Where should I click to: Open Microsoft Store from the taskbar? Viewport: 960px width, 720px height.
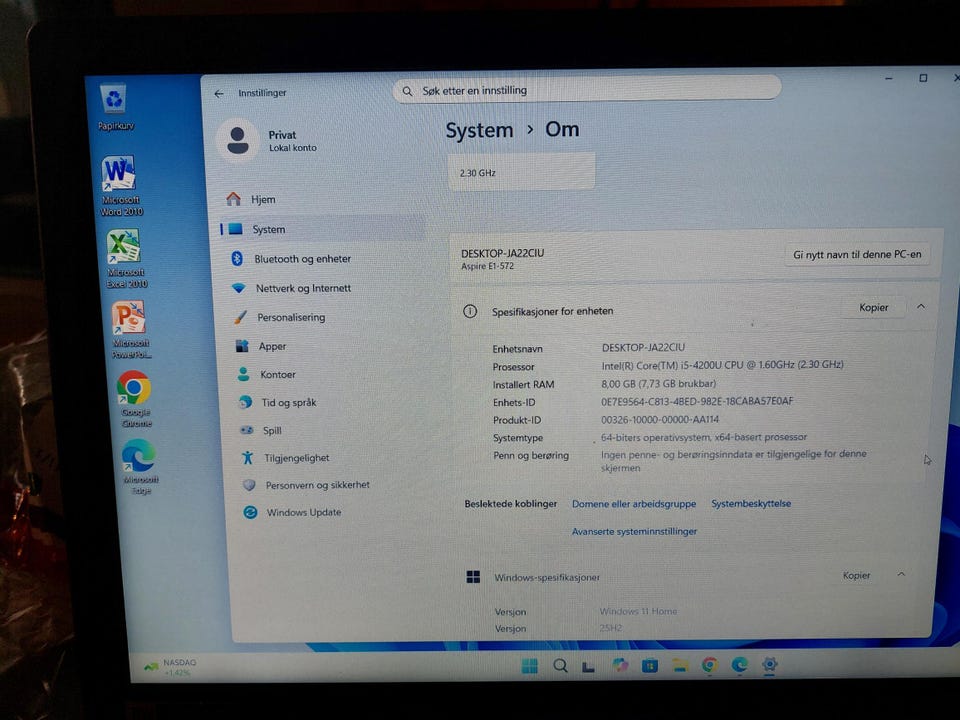tap(650, 666)
